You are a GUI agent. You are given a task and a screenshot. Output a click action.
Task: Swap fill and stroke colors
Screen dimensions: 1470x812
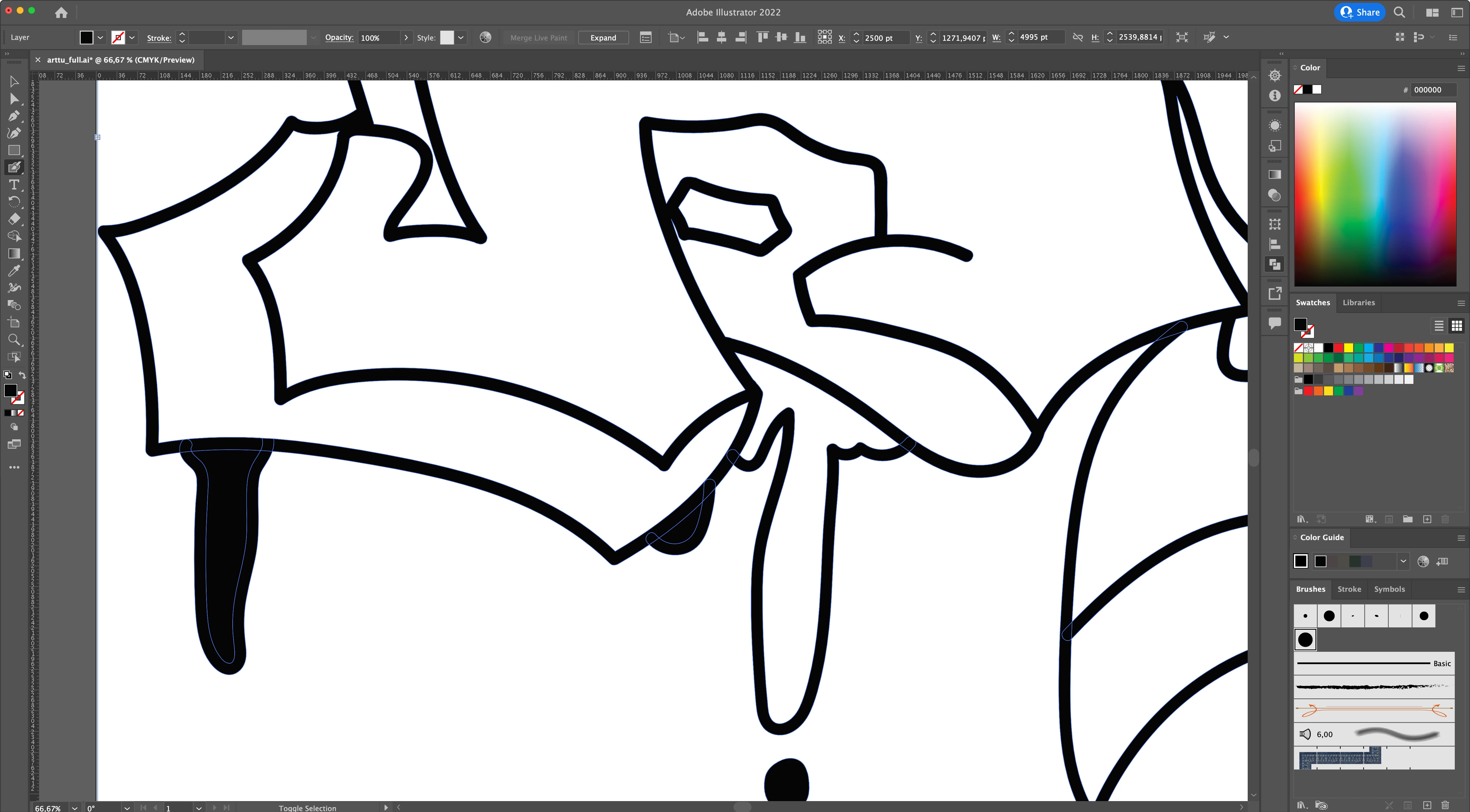[22, 375]
